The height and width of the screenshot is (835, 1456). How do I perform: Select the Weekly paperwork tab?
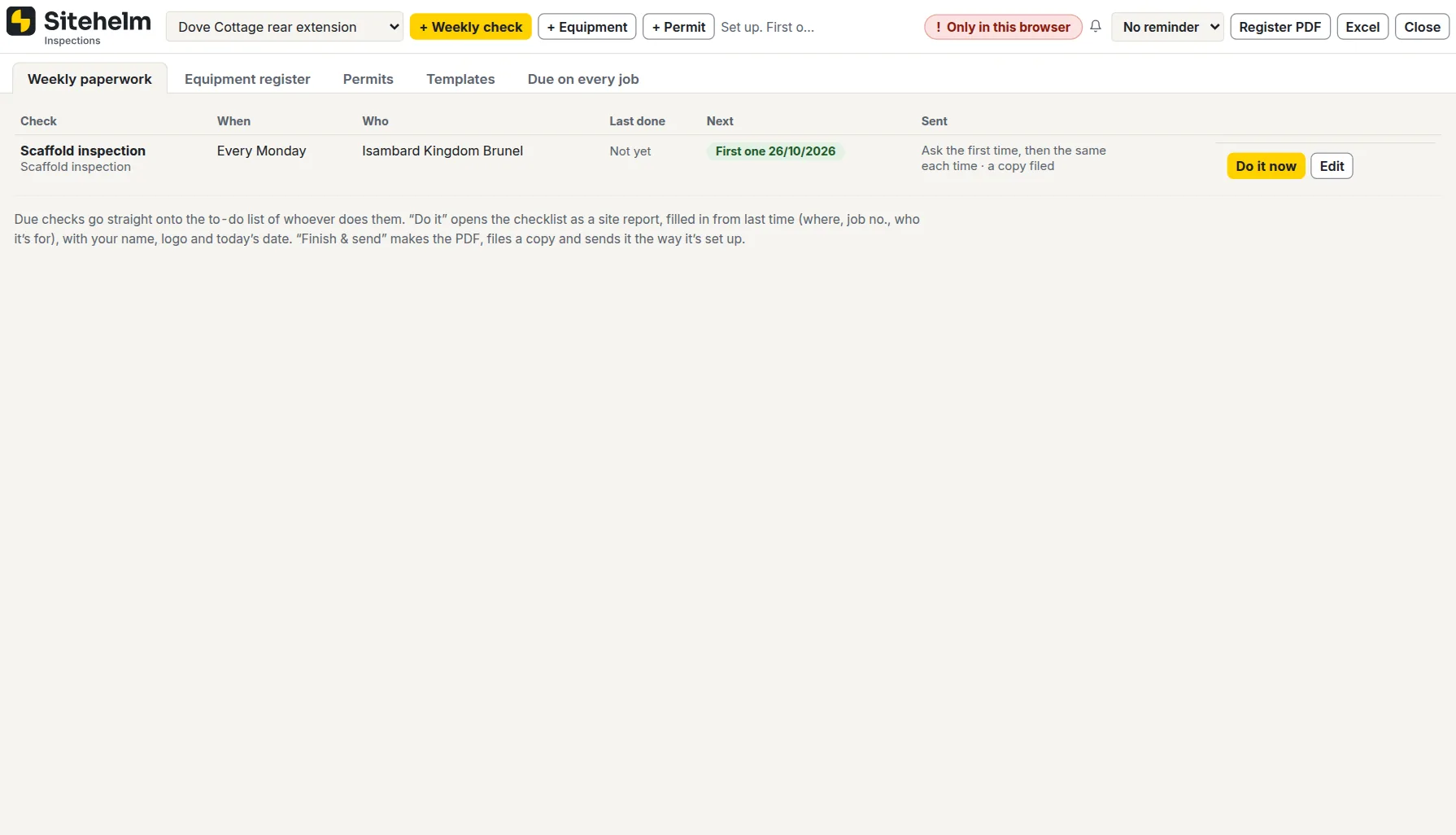click(x=89, y=79)
